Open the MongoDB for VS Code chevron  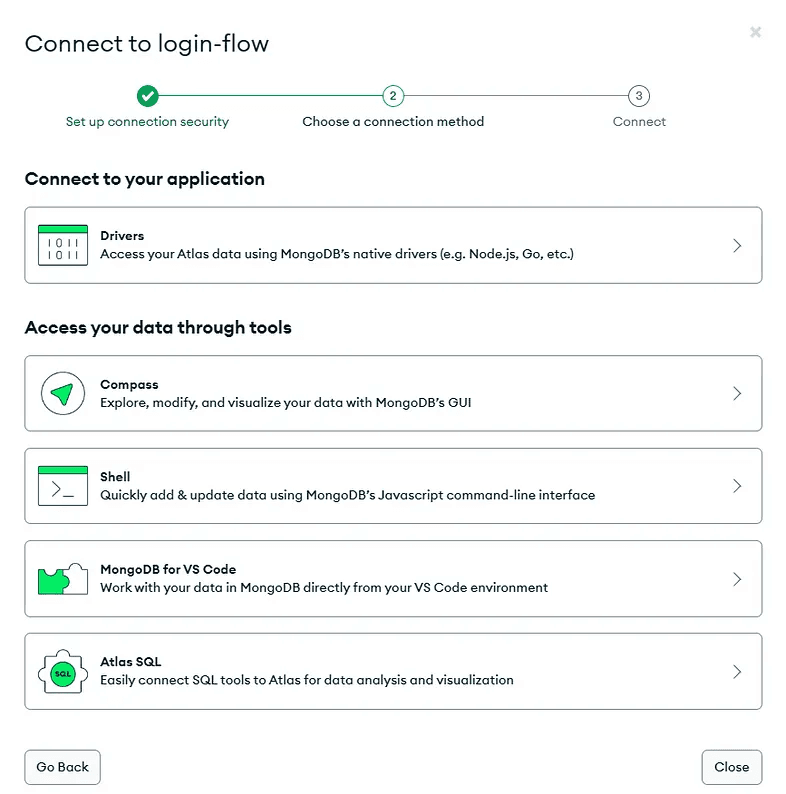737,579
